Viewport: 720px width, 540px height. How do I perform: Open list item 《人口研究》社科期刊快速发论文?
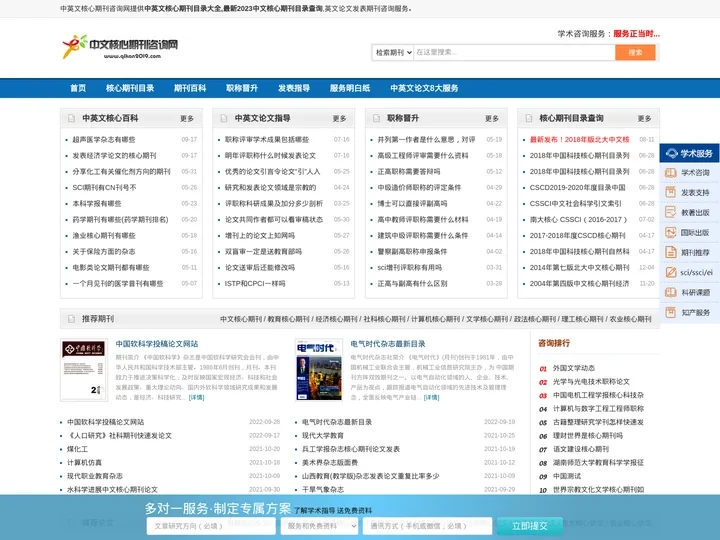pyautogui.click(x=119, y=435)
